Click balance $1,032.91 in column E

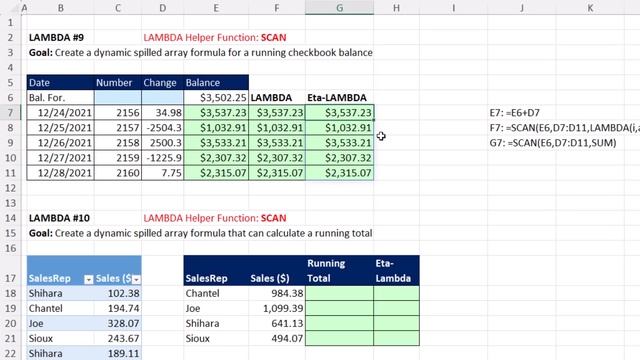click(x=216, y=128)
